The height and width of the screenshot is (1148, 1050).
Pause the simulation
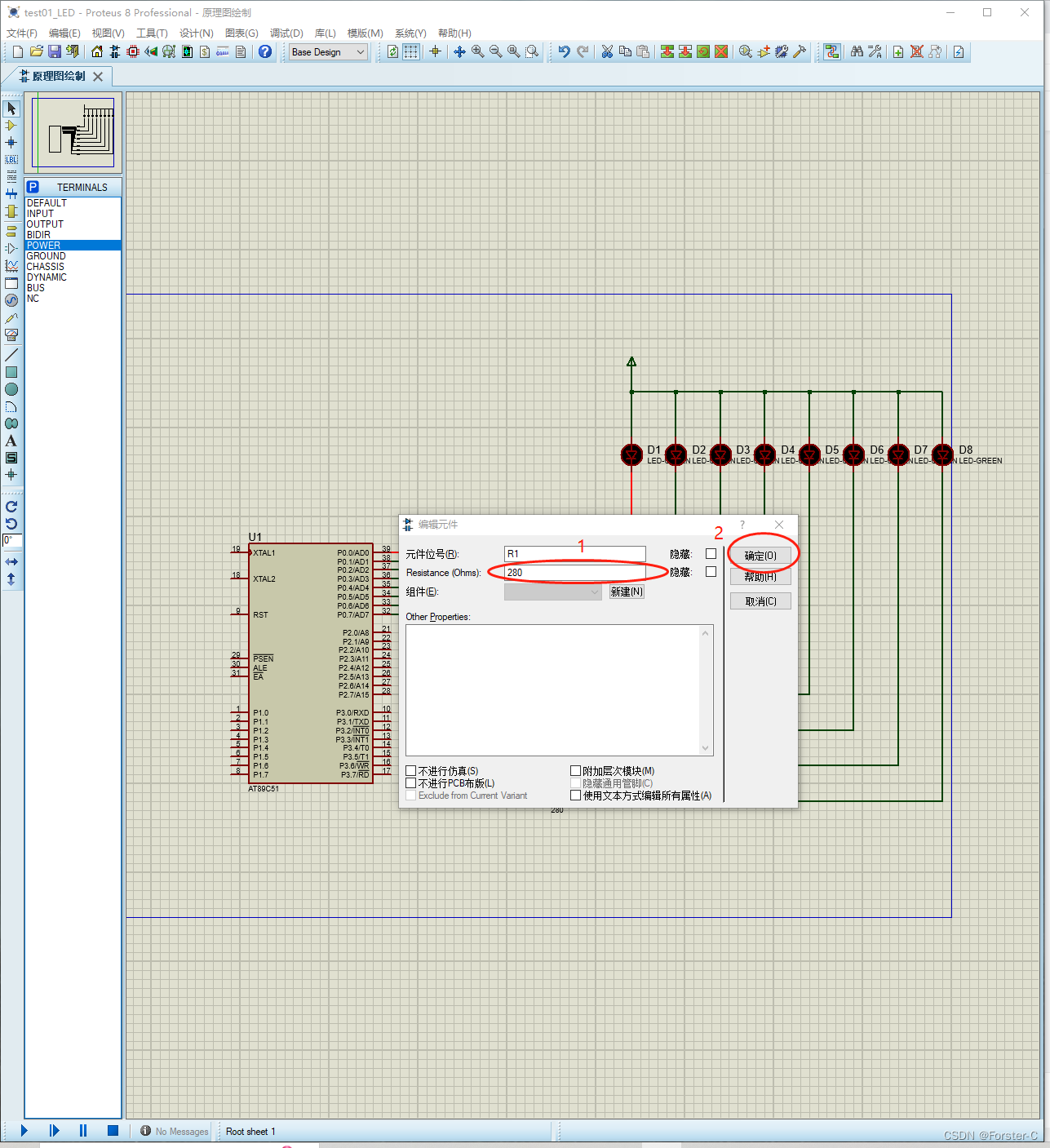click(83, 1131)
